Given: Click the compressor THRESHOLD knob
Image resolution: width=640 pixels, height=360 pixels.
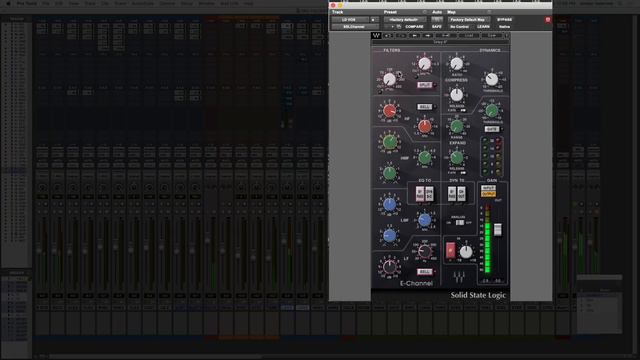Looking at the screenshot, I should pyautogui.click(x=491, y=79).
